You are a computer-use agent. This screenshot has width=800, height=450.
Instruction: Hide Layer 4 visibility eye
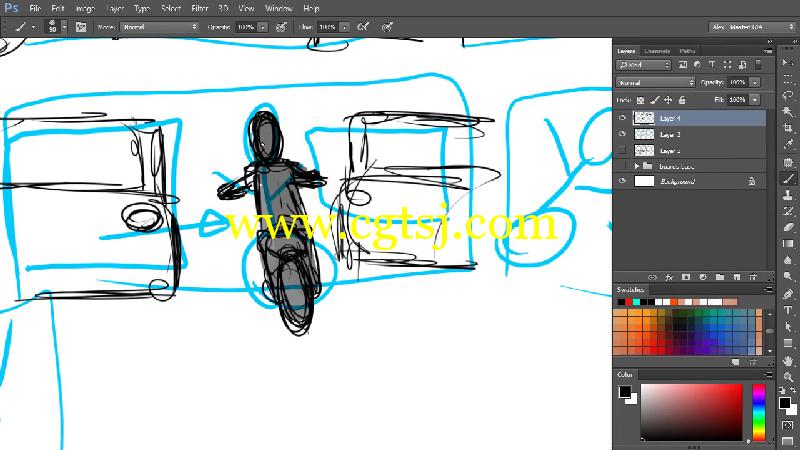coord(622,118)
